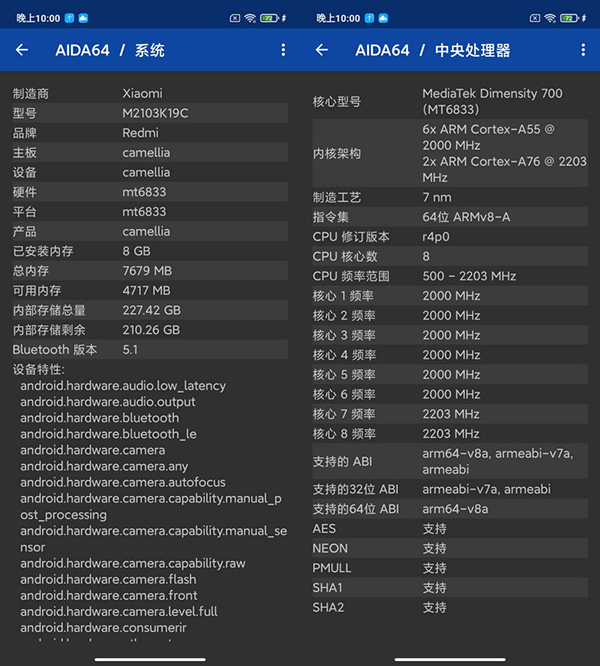Tap the clock 晚上10:00 on left screen

click(x=37, y=18)
